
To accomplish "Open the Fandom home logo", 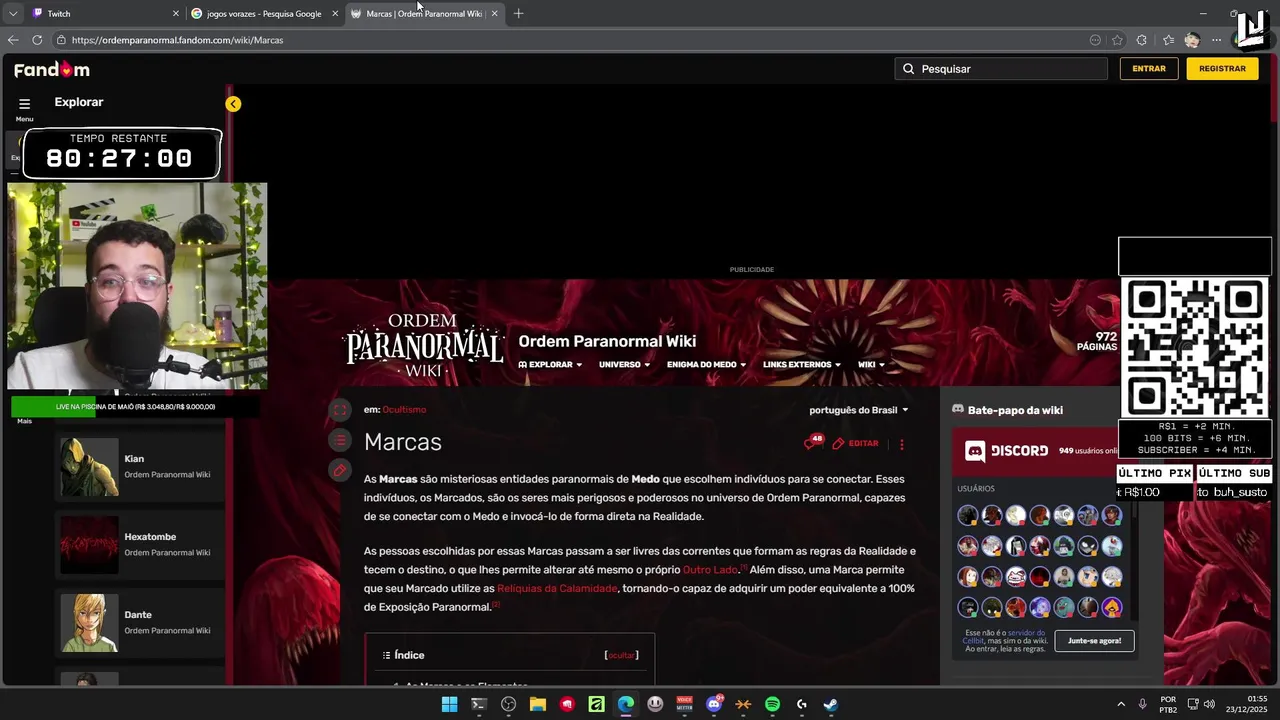I will coord(52,69).
